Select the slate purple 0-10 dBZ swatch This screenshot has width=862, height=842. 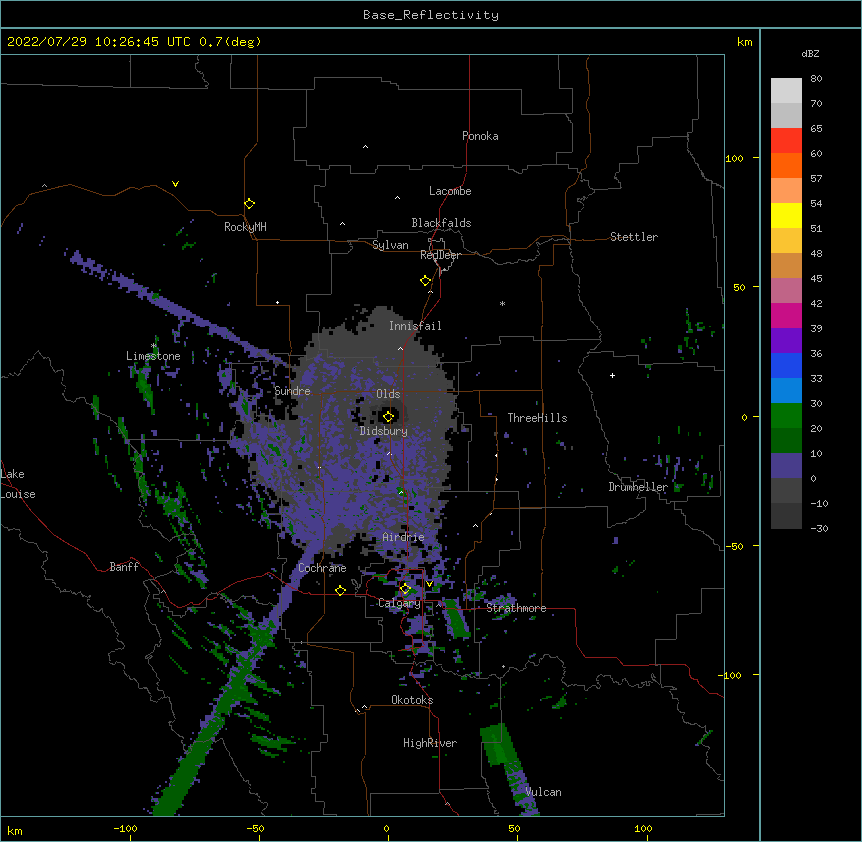coord(786,466)
